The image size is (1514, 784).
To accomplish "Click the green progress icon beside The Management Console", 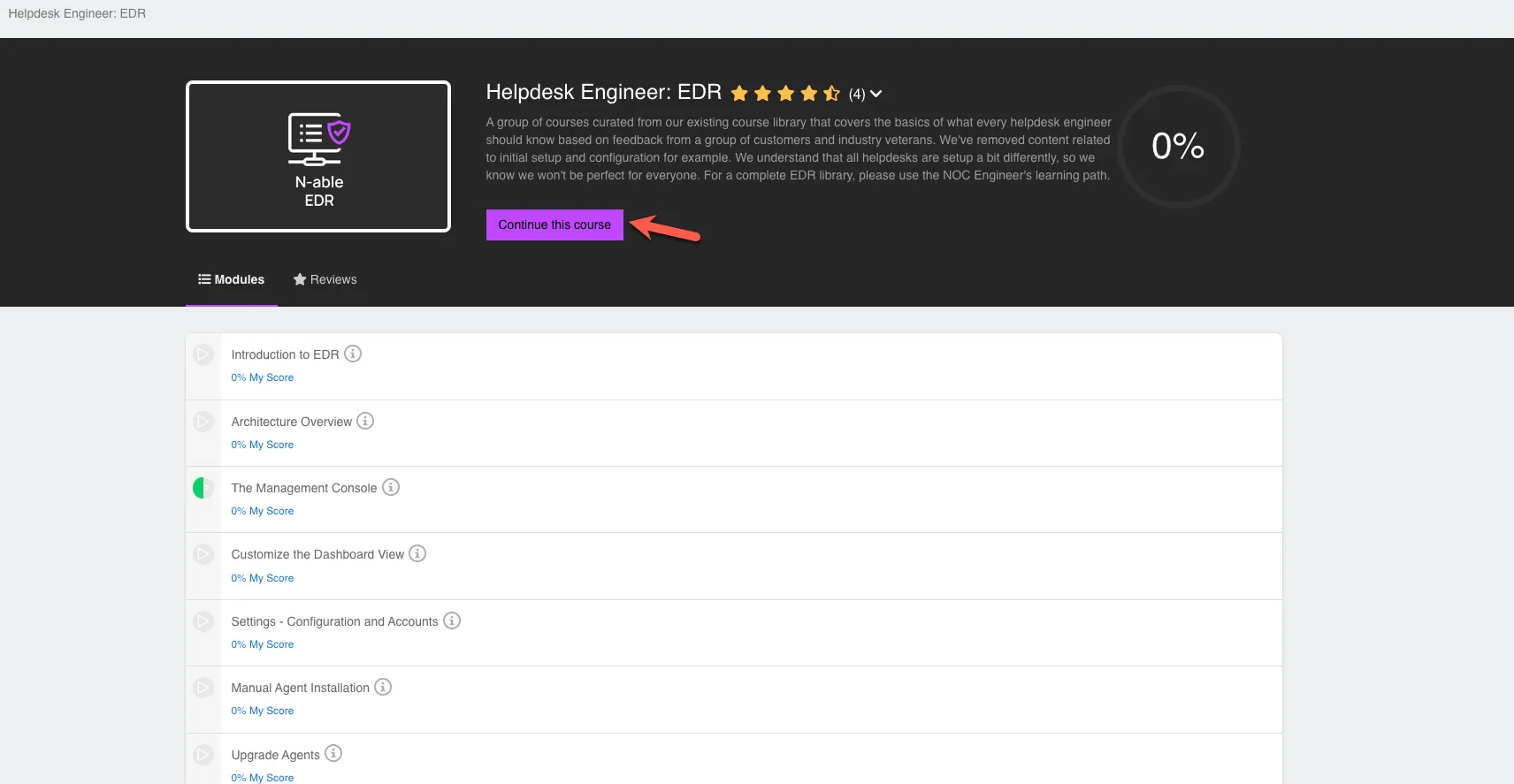I will click(203, 488).
